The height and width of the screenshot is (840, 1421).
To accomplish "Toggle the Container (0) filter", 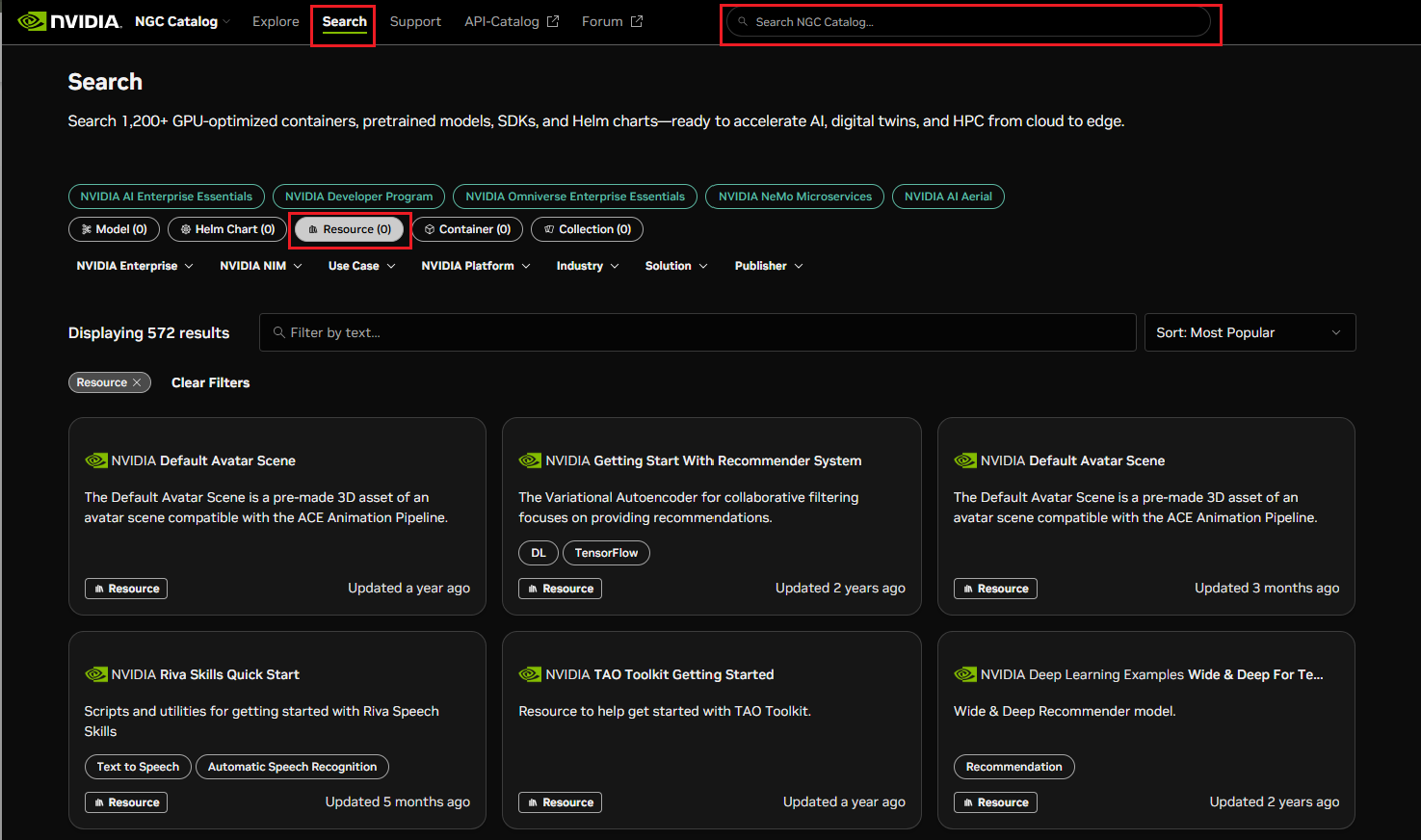I will 468,229.
